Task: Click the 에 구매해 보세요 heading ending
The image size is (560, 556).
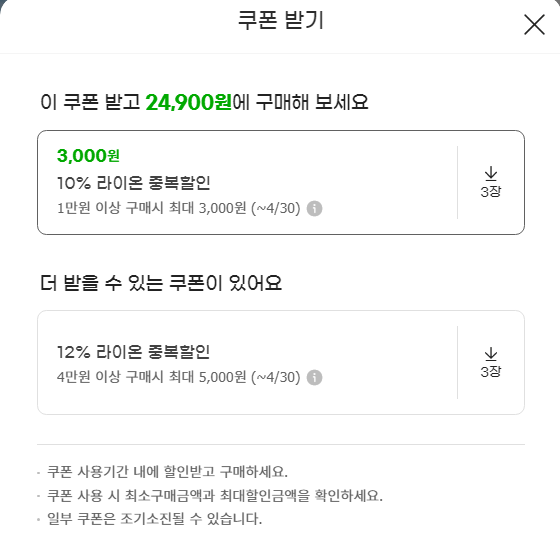Action: pyautogui.click(x=300, y=102)
